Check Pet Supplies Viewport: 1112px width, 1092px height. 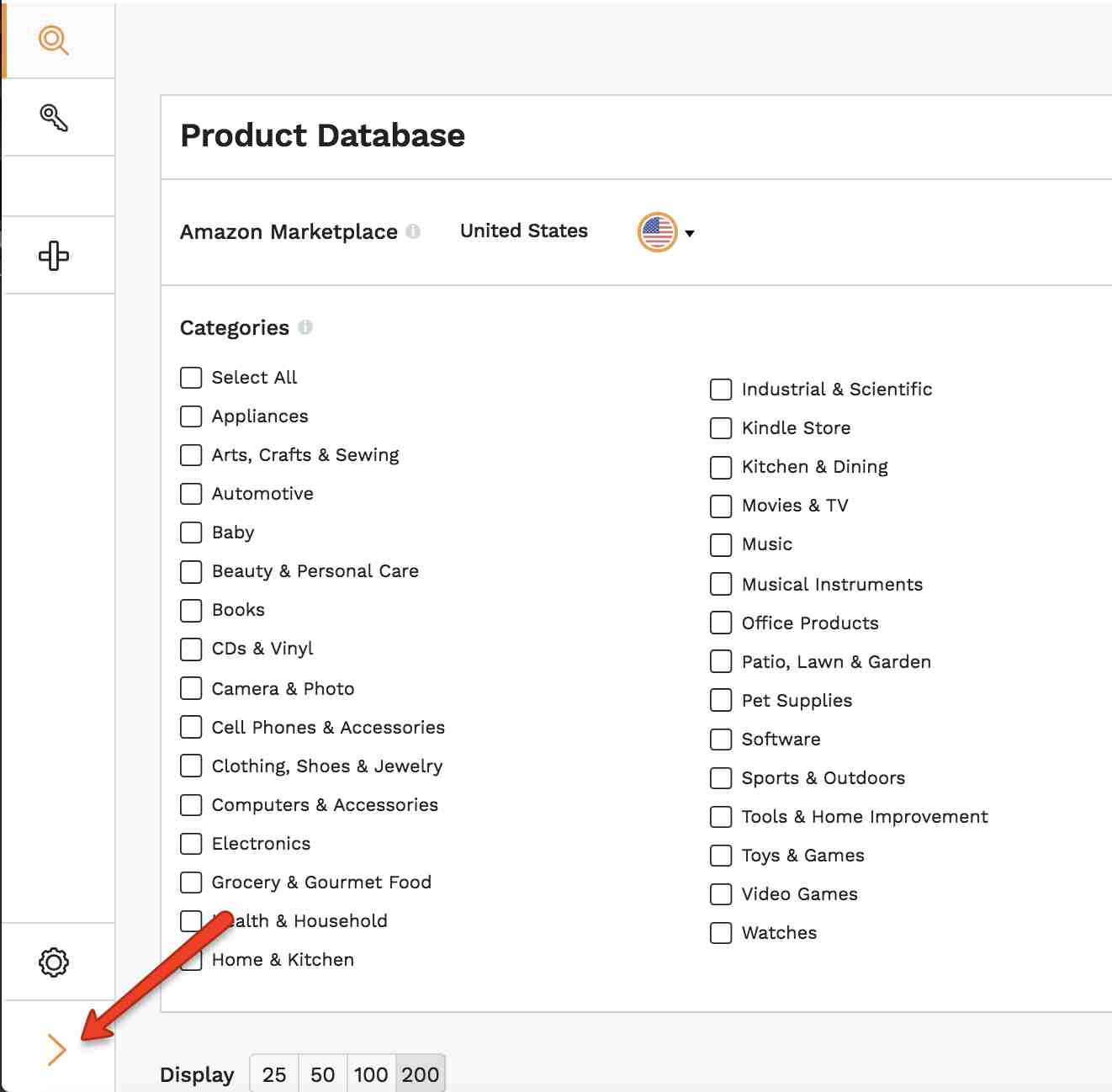721,700
